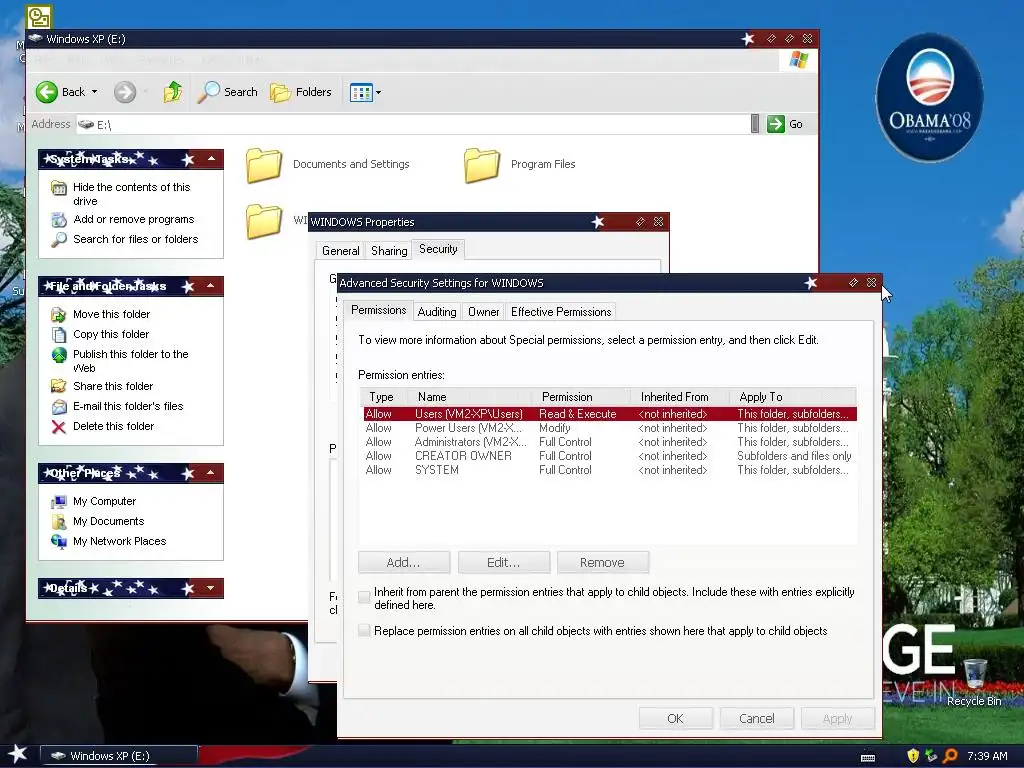The height and width of the screenshot is (768, 1024).
Task: Collapse the Other Places panel
Action: (x=211, y=472)
